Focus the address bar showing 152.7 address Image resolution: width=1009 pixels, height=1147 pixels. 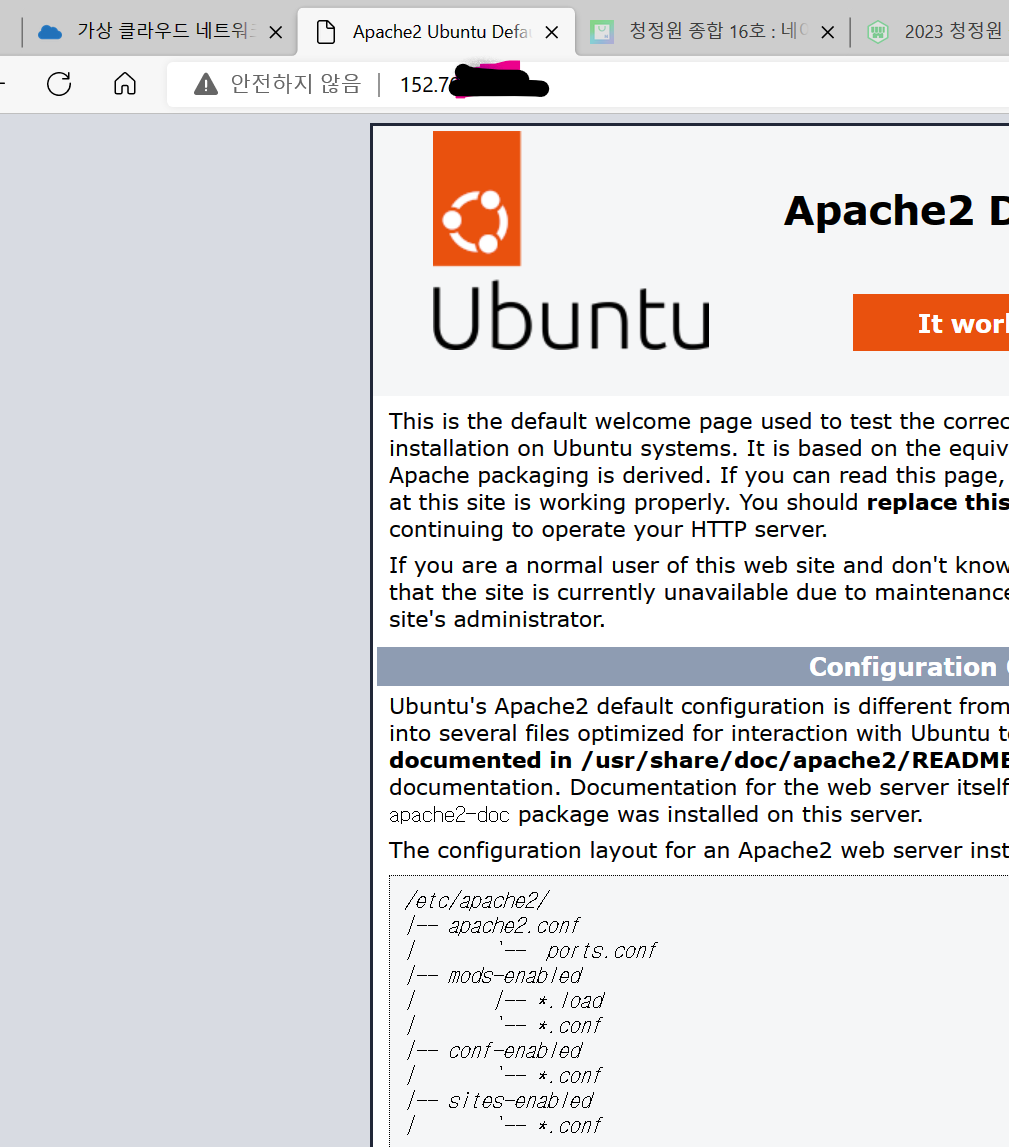[588, 85]
